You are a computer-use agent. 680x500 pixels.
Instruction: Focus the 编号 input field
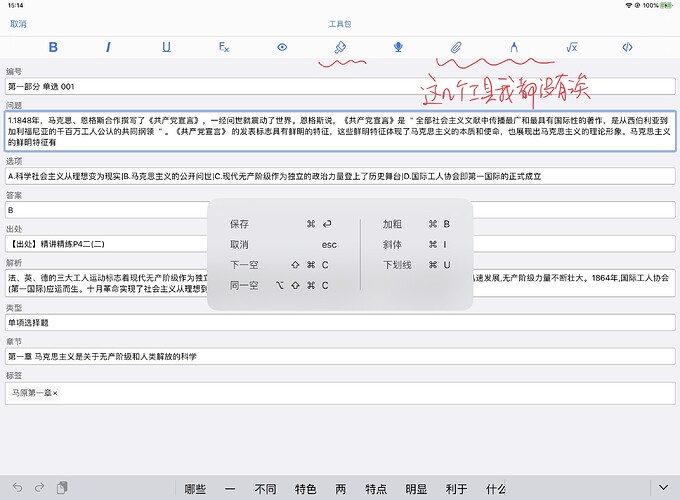(x=340, y=86)
